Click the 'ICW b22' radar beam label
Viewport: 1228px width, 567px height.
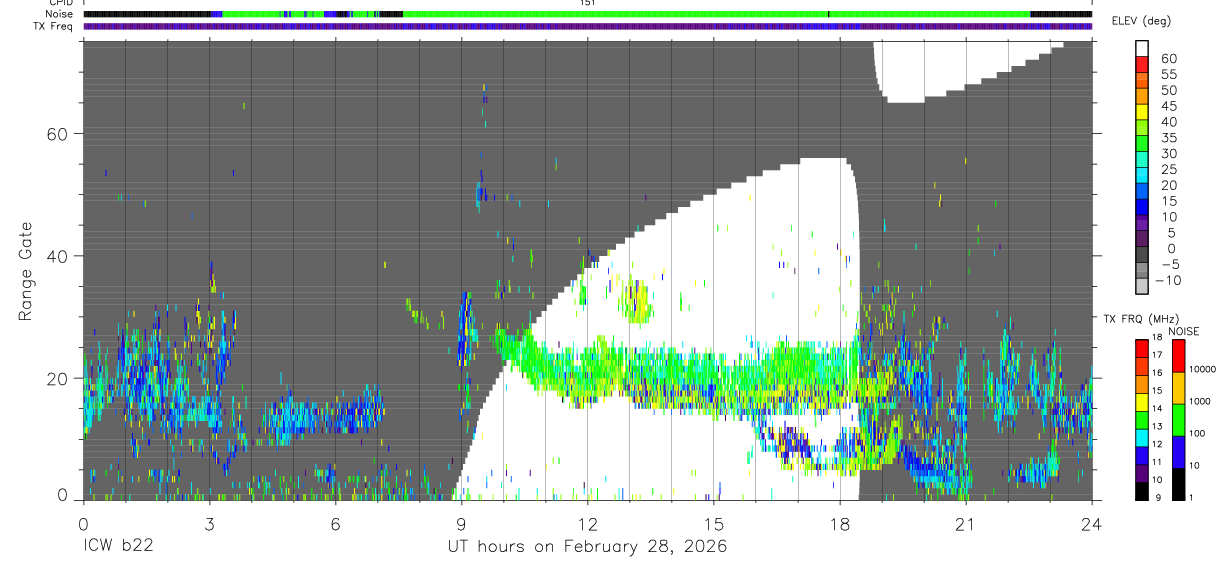click(x=116, y=547)
